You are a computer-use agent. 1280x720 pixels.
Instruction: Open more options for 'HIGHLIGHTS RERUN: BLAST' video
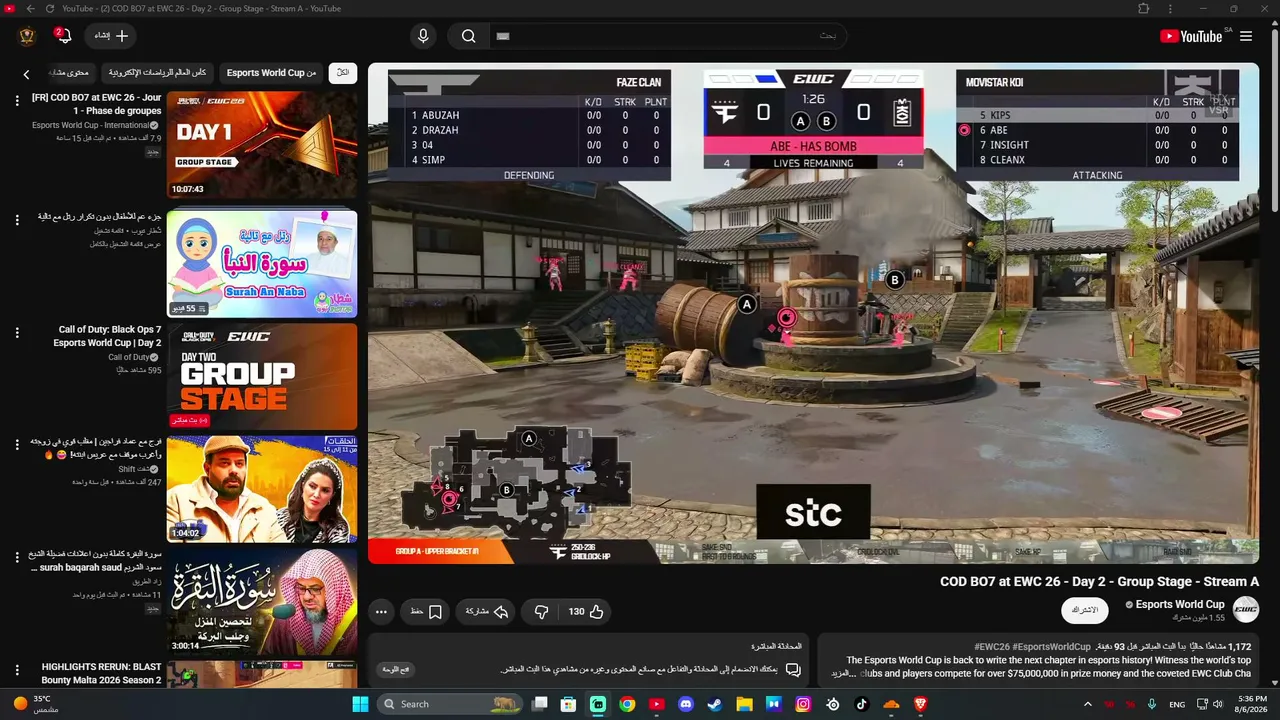16,669
